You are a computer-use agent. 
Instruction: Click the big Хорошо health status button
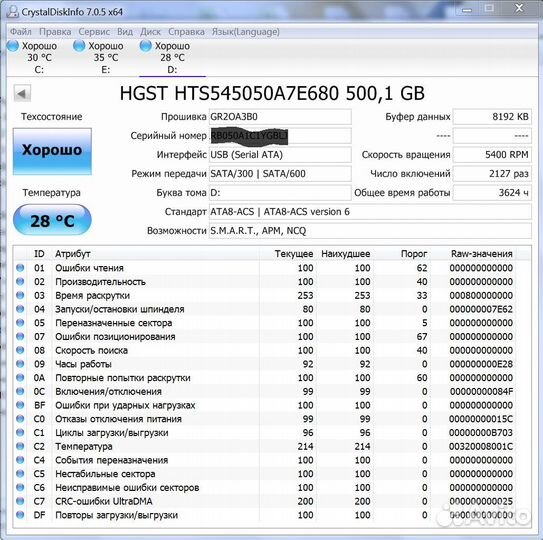point(52,151)
